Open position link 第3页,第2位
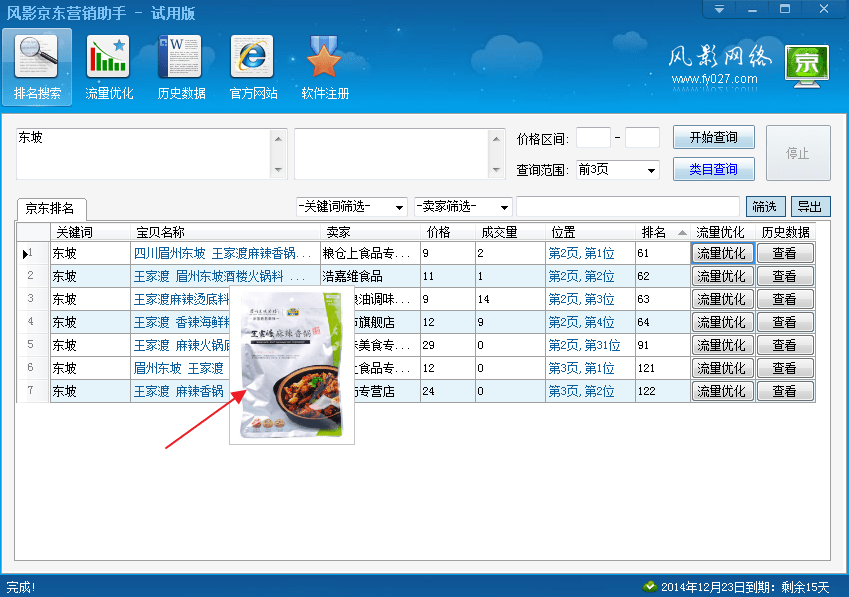 [x=582, y=391]
